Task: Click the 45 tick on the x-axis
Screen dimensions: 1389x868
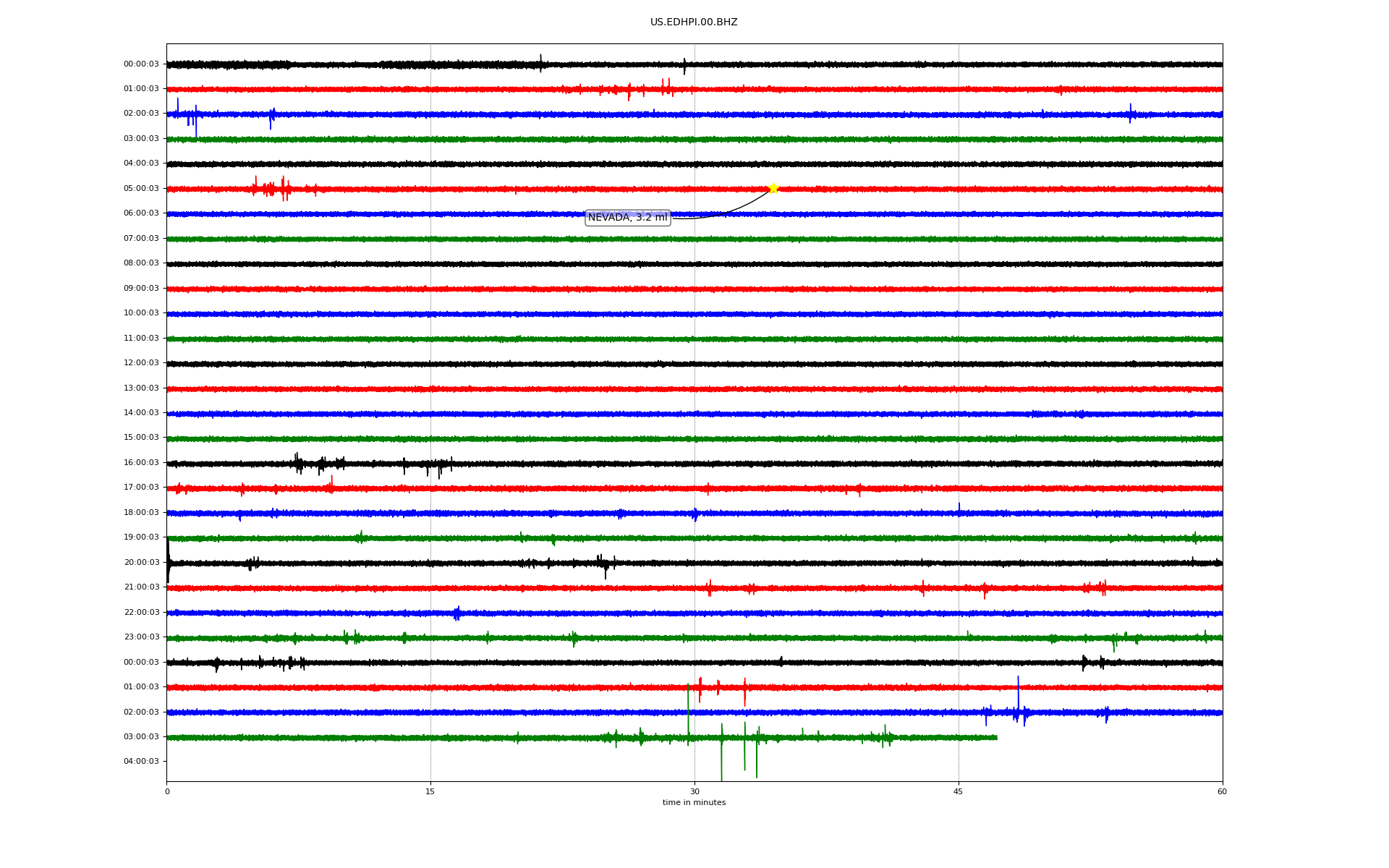Action: pos(959,792)
